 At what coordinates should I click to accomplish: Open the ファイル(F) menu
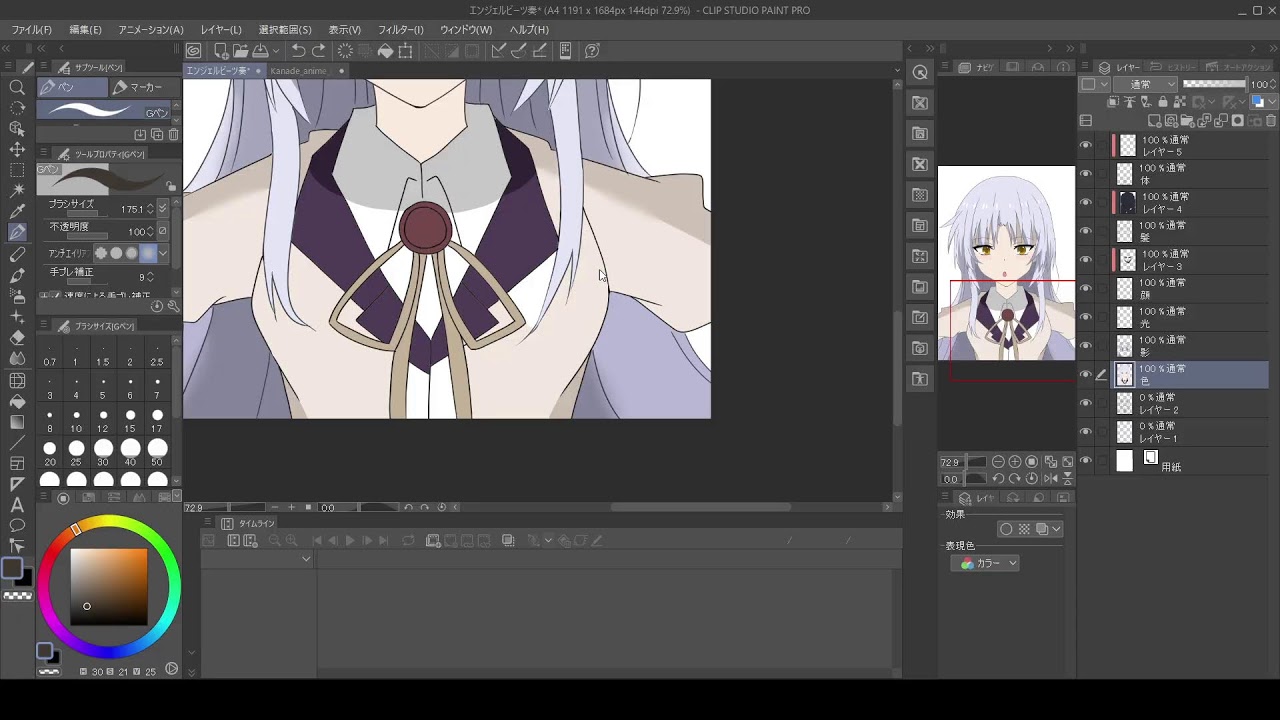(x=32, y=30)
